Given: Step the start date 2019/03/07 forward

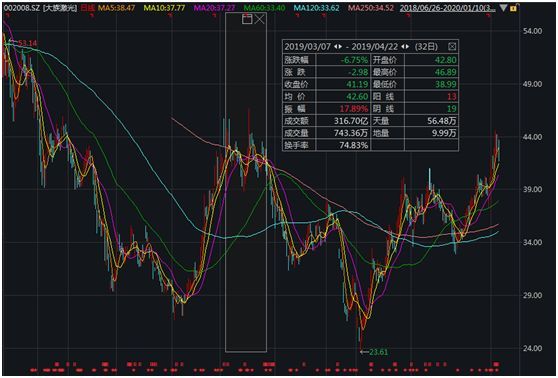Looking at the screenshot, I should click(x=341, y=47).
